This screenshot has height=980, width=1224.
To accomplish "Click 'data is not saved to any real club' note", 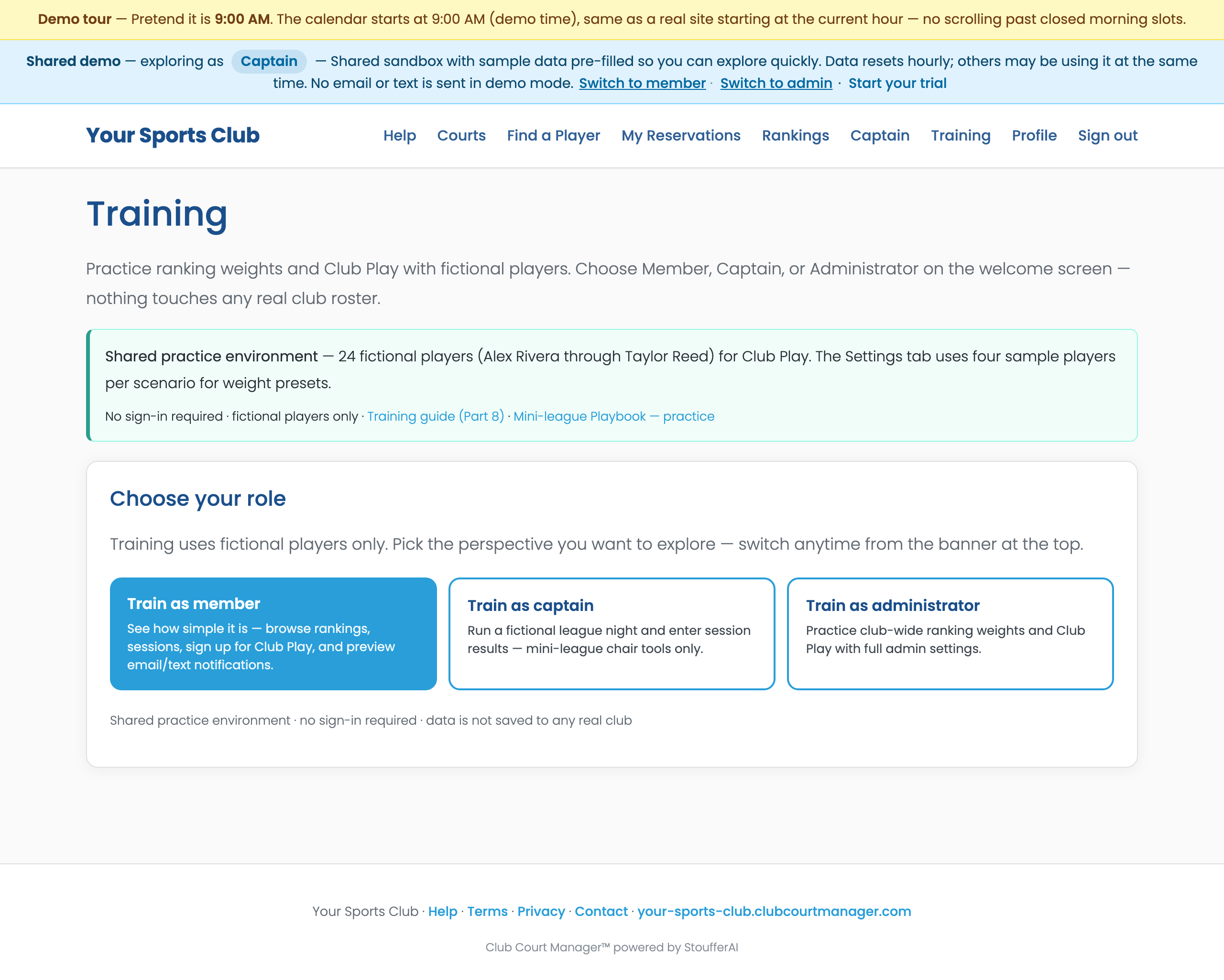I will [x=528, y=720].
